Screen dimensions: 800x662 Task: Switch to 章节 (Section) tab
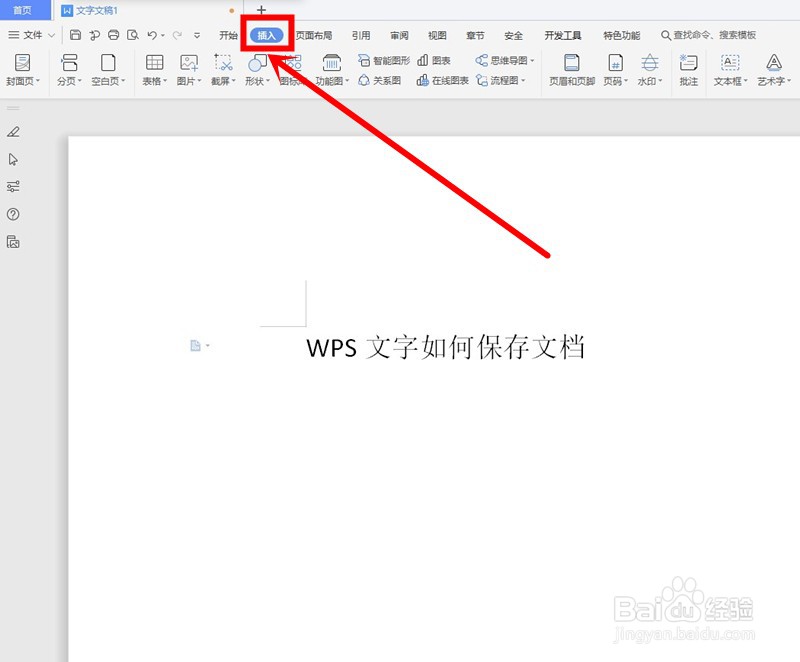(475, 35)
